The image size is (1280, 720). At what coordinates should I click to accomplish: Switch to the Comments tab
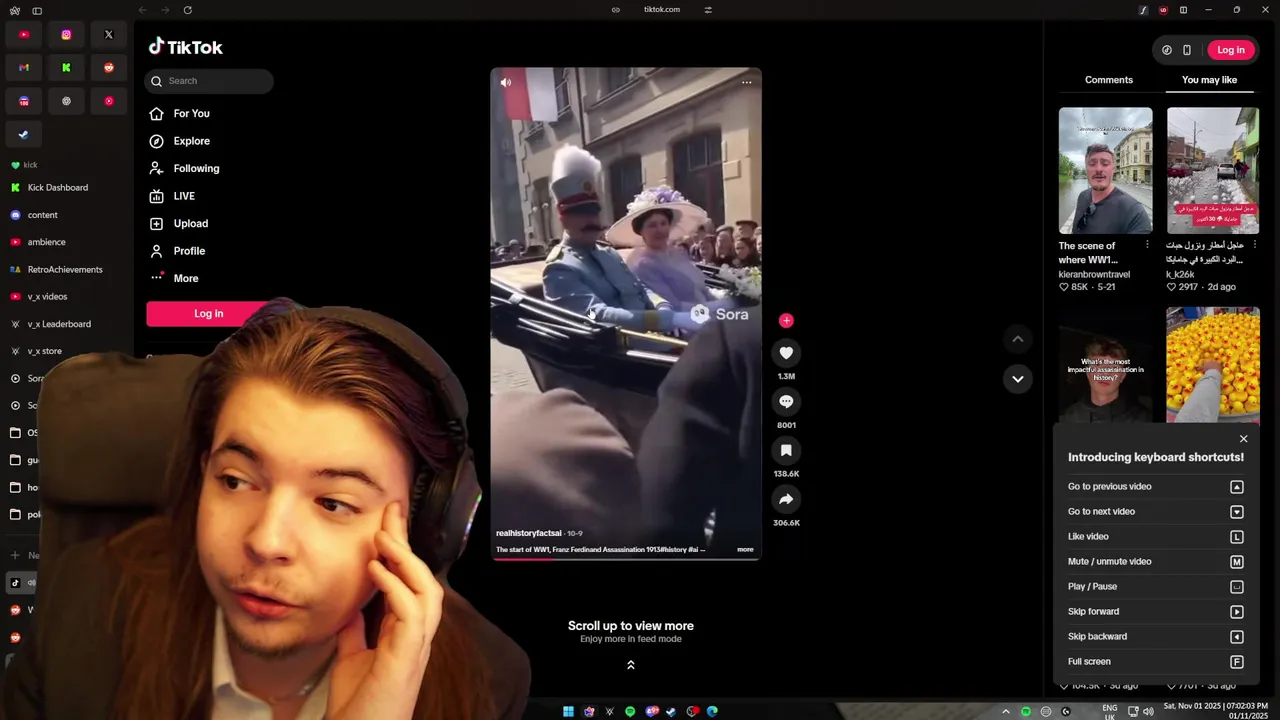[x=1109, y=80]
